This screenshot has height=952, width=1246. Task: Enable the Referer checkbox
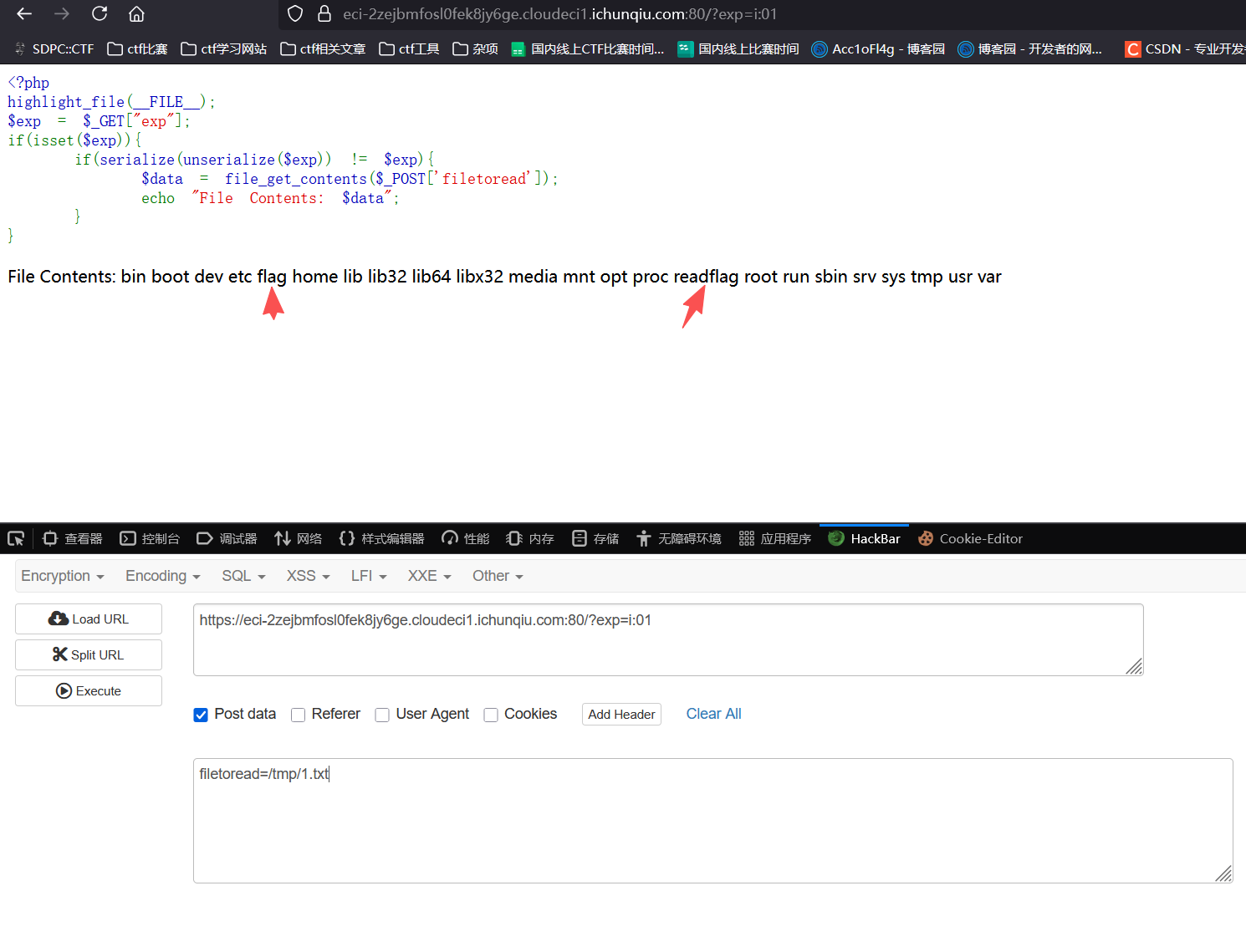(298, 715)
